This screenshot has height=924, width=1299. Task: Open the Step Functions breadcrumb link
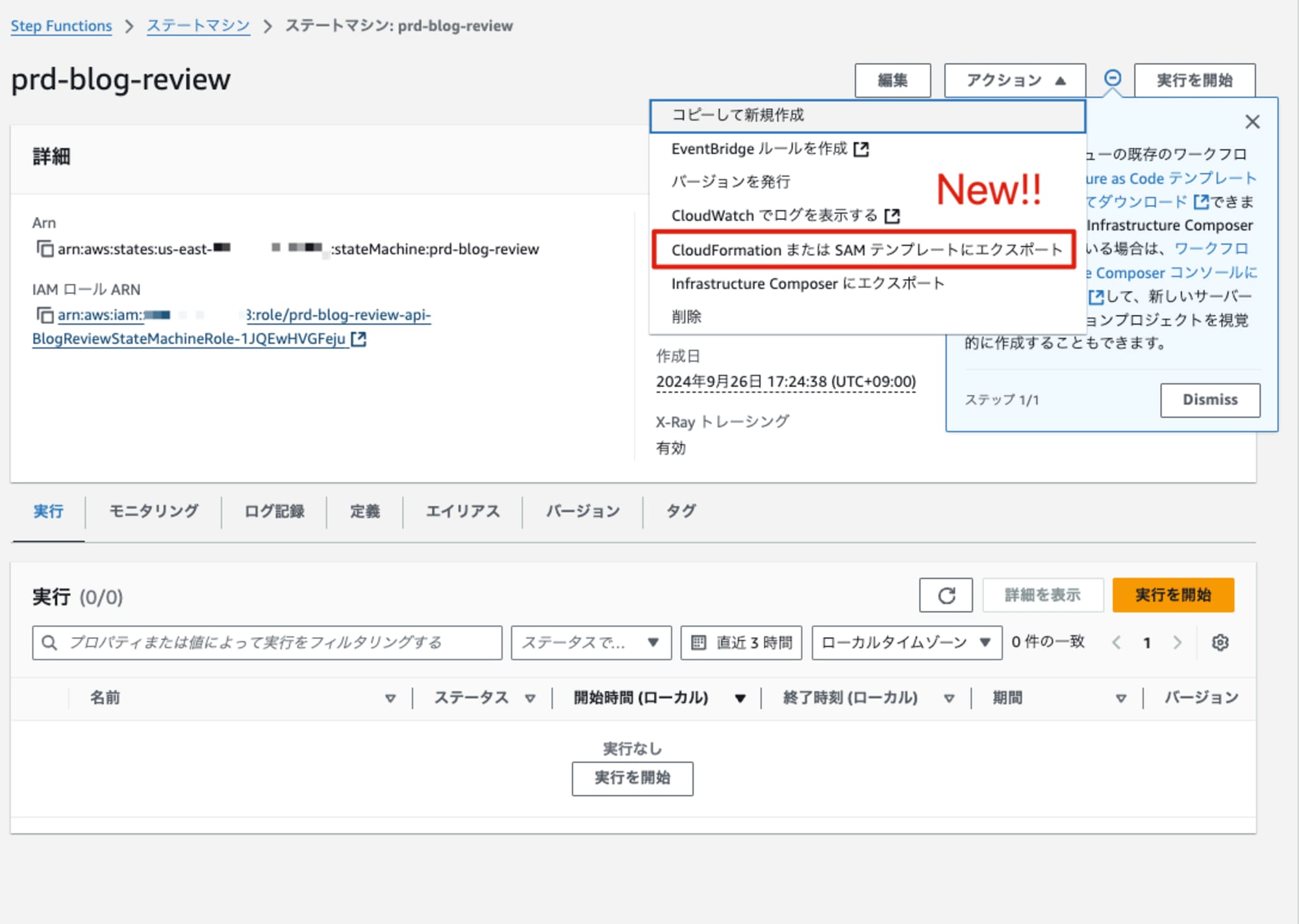(61, 26)
